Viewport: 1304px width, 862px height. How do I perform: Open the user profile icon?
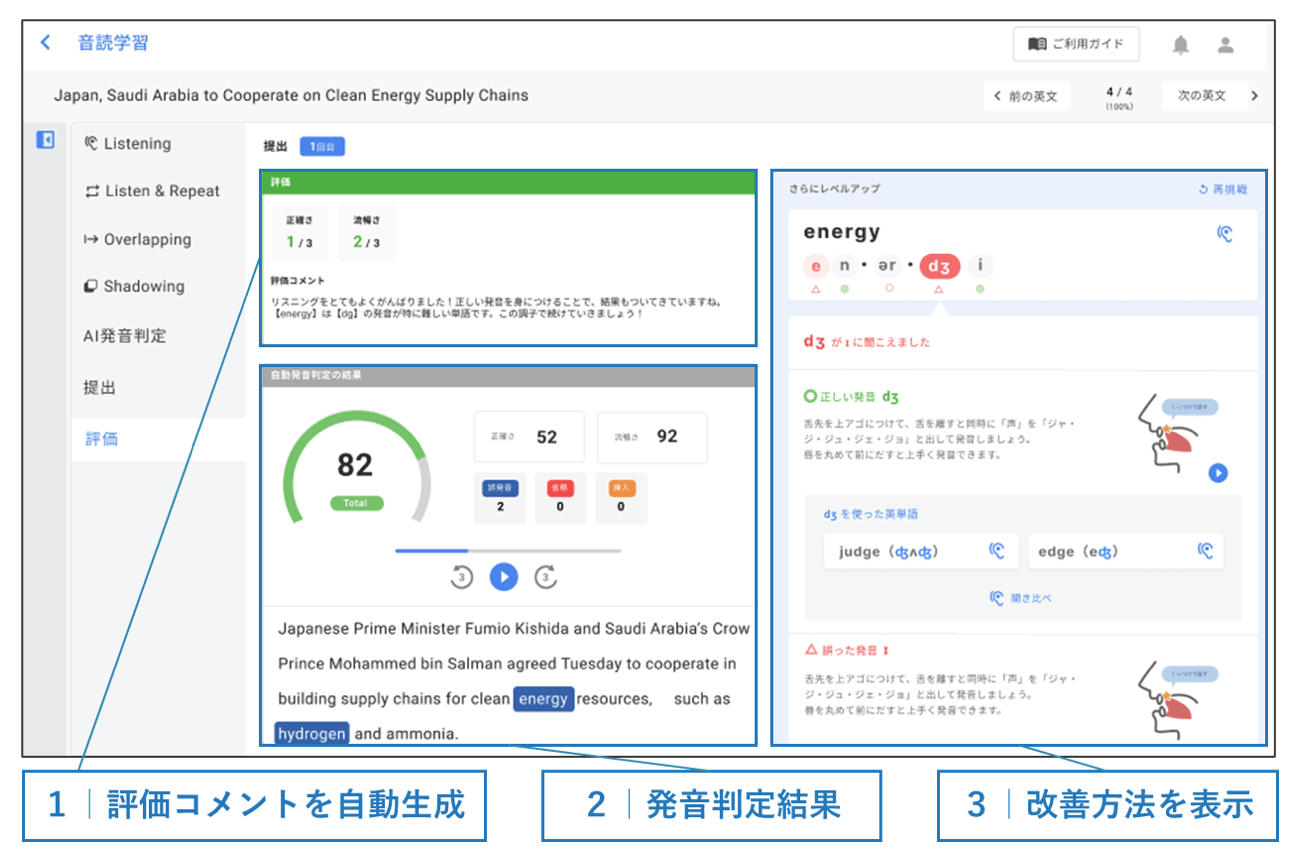point(1225,45)
